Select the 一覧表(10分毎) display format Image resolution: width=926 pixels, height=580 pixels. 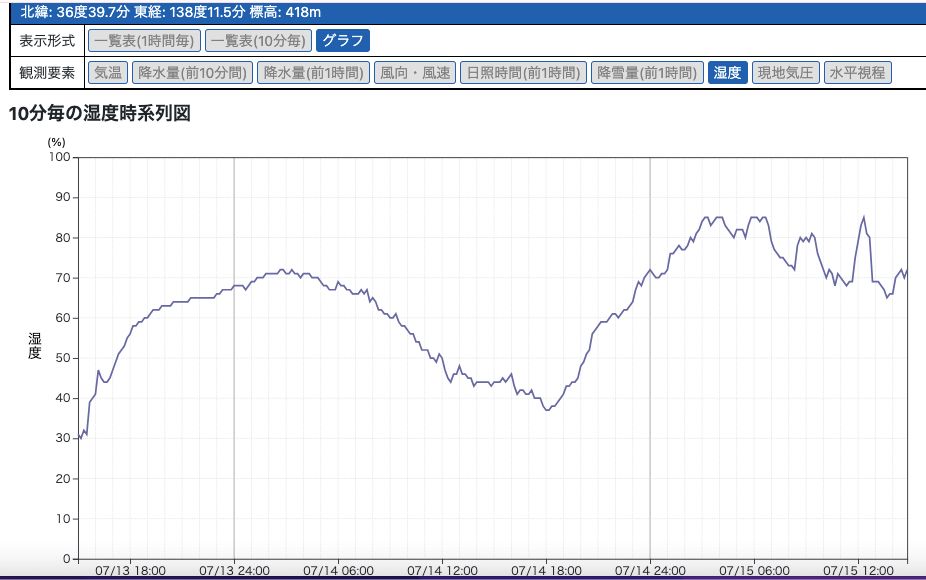tap(259, 41)
